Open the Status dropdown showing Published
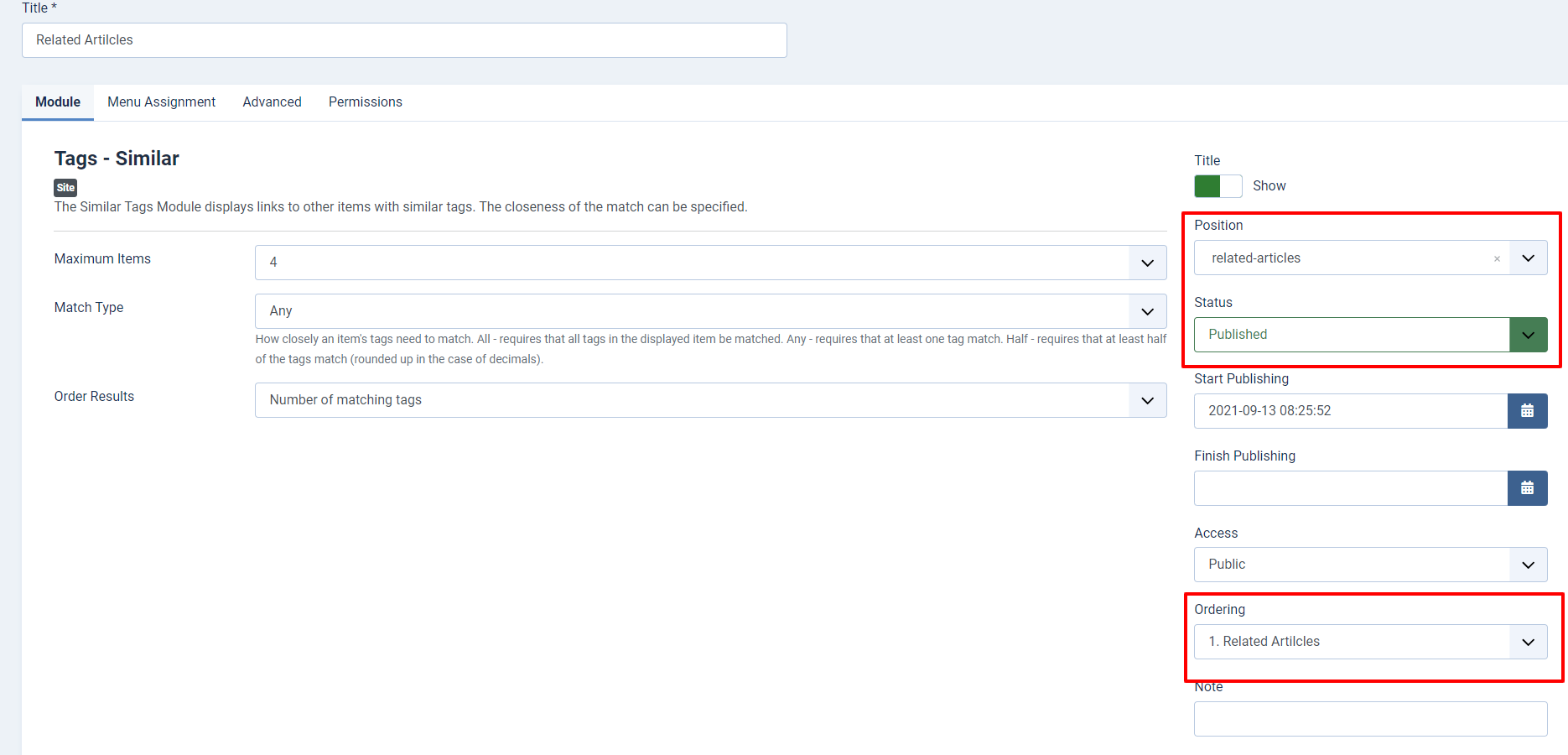This screenshot has width=1568, height=755. (1370, 335)
